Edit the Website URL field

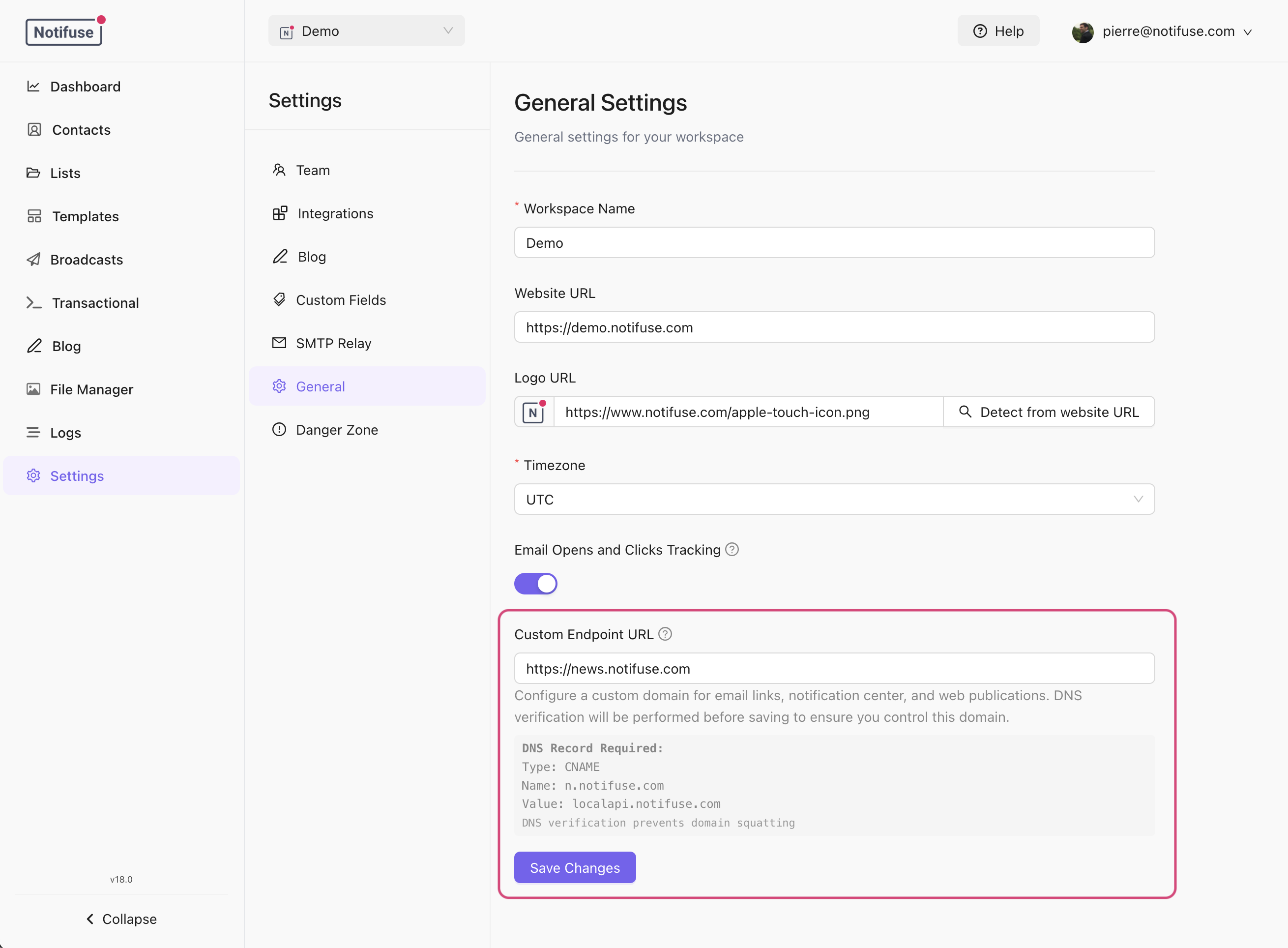coord(833,327)
